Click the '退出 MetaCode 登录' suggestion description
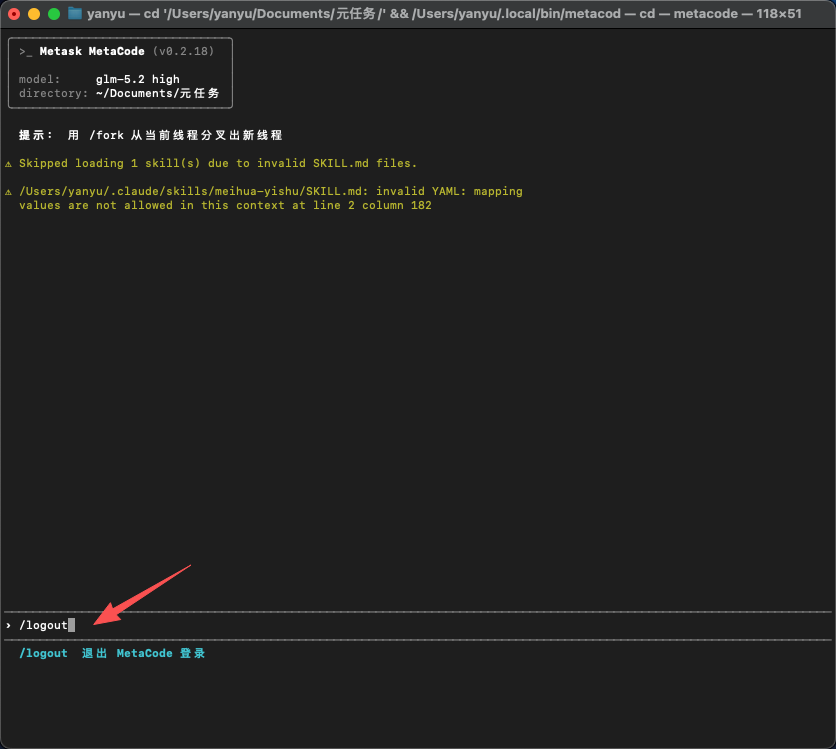Image resolution: width=836 pixels, height=749 pixels. click(143, 653)
